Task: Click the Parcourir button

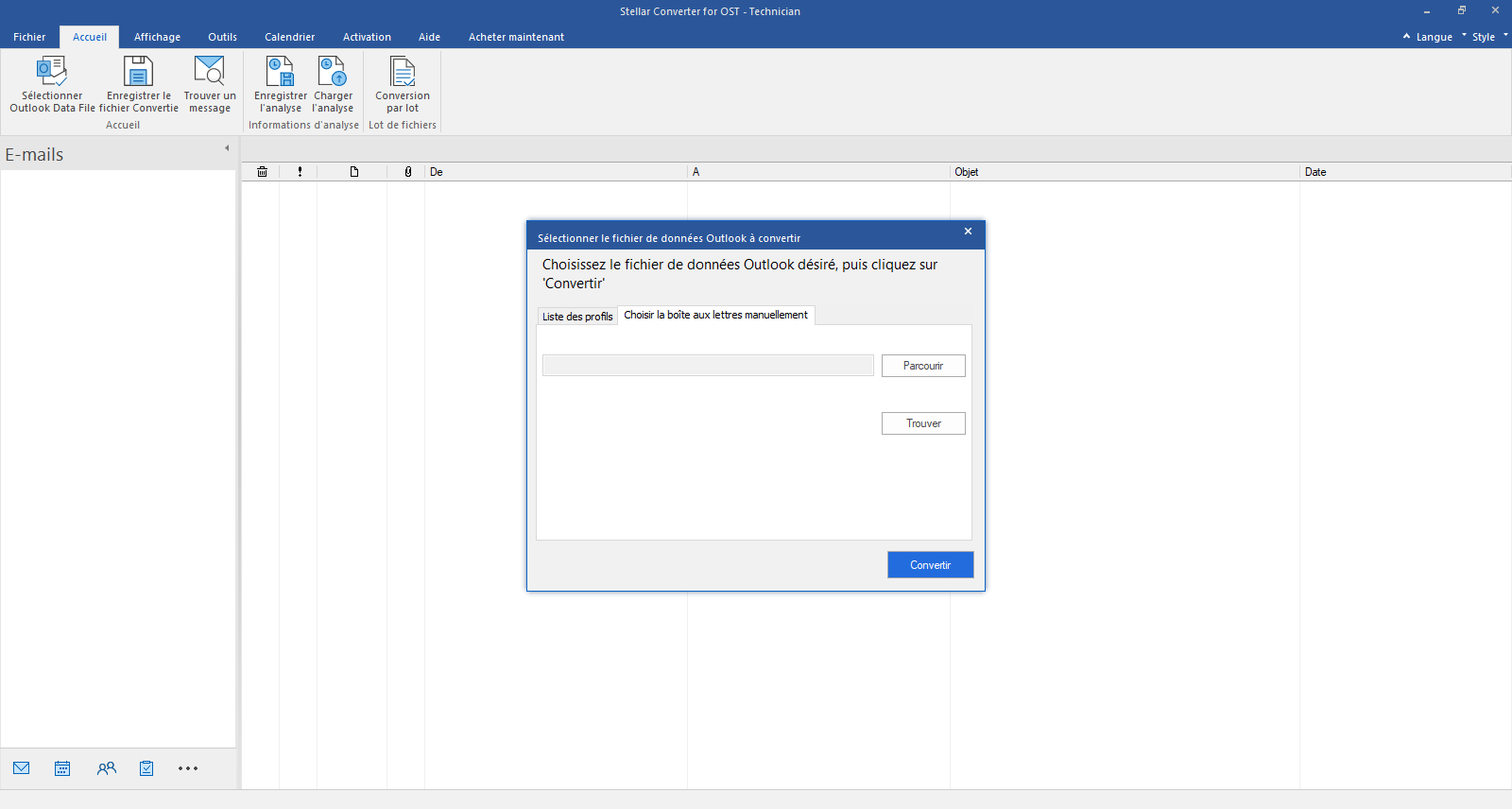Action: (923, 366)
